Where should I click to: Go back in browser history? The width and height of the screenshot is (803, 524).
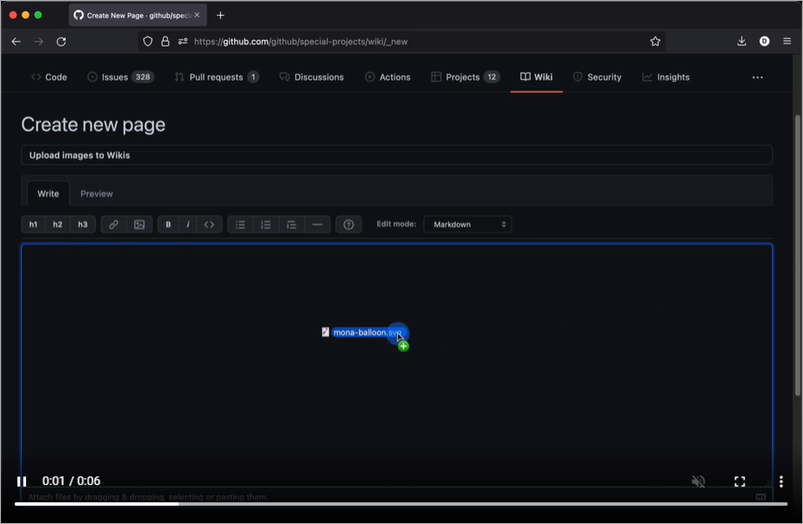tap(16, 41)
